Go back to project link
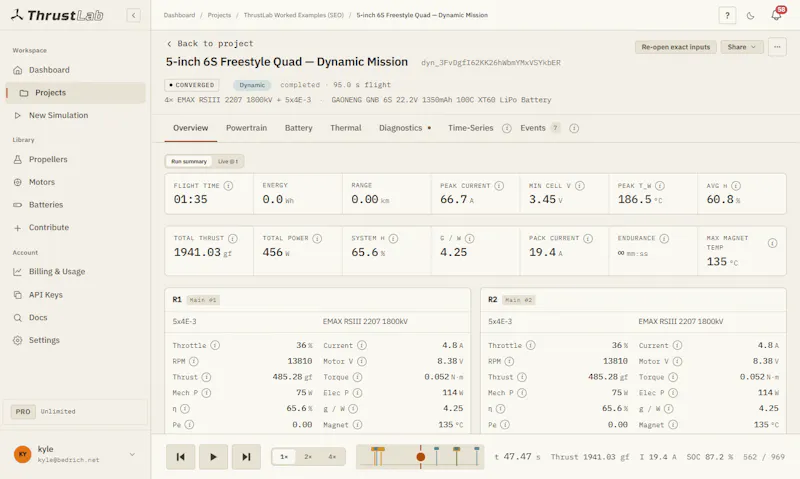The image size is (800, 479). coord(210,43)
